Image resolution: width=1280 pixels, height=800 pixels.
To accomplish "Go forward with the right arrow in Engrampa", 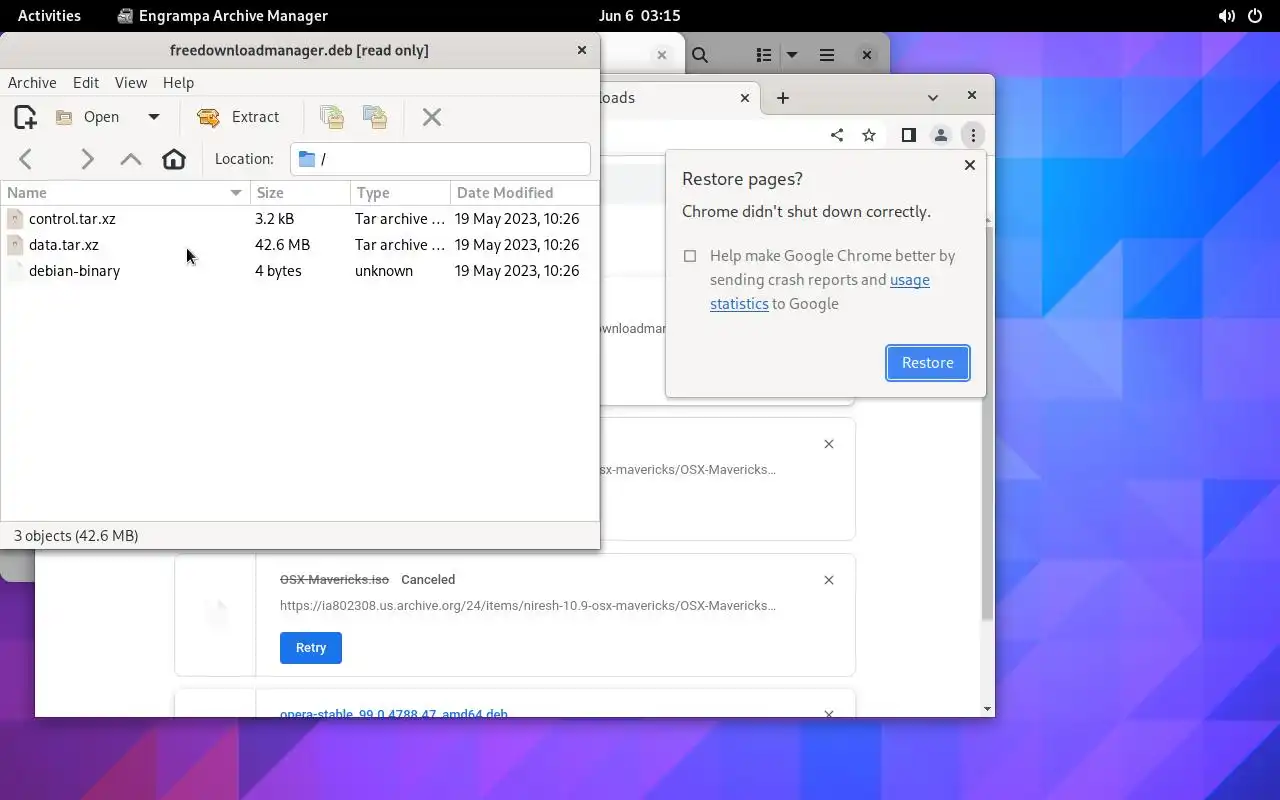I will tap(87, 159).
